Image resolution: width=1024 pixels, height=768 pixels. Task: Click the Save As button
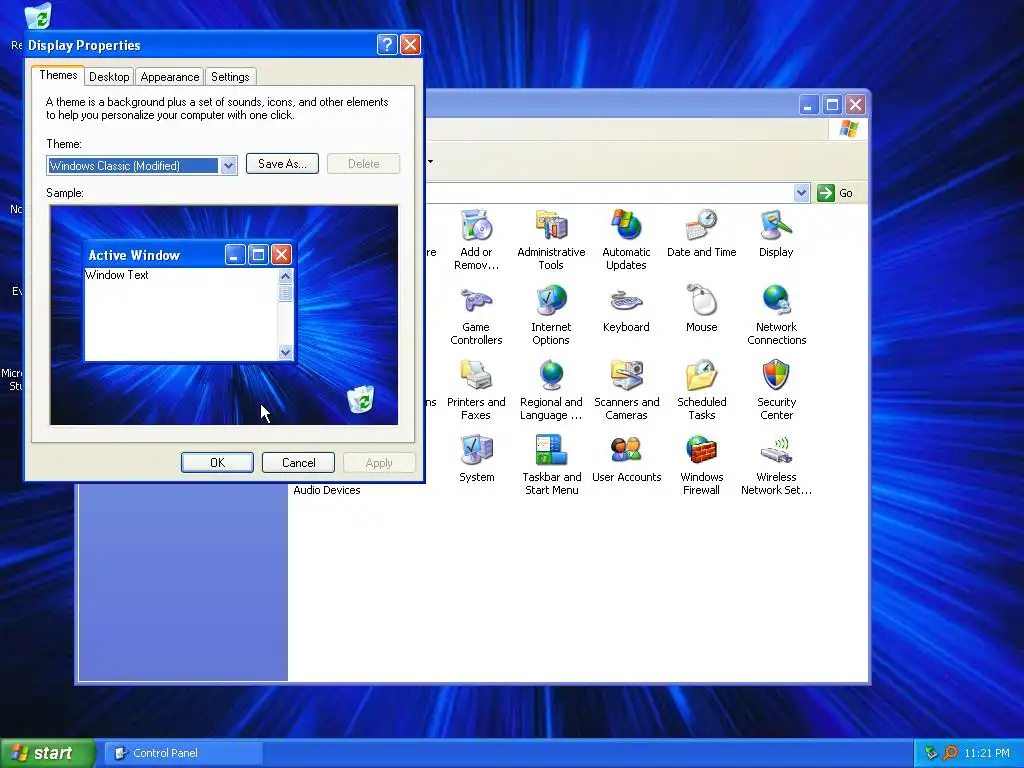282,164
